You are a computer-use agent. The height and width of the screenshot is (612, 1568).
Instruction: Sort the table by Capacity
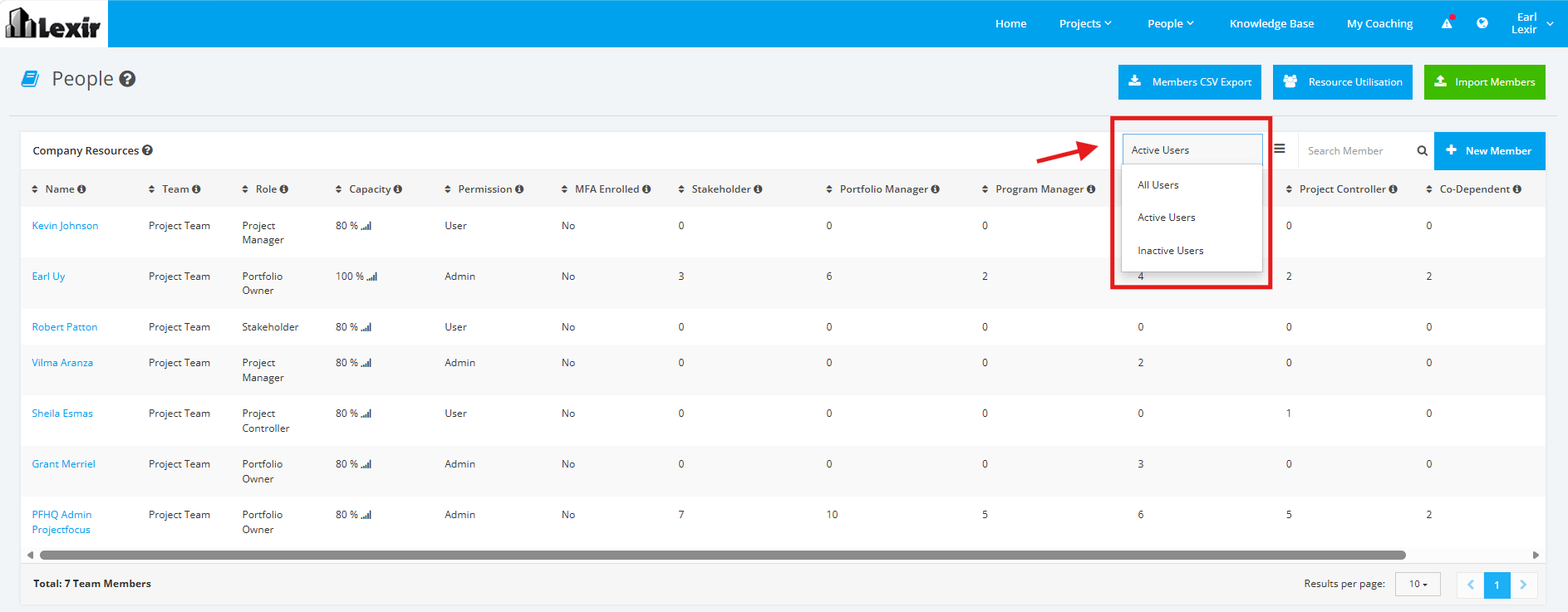click(338, 189)
